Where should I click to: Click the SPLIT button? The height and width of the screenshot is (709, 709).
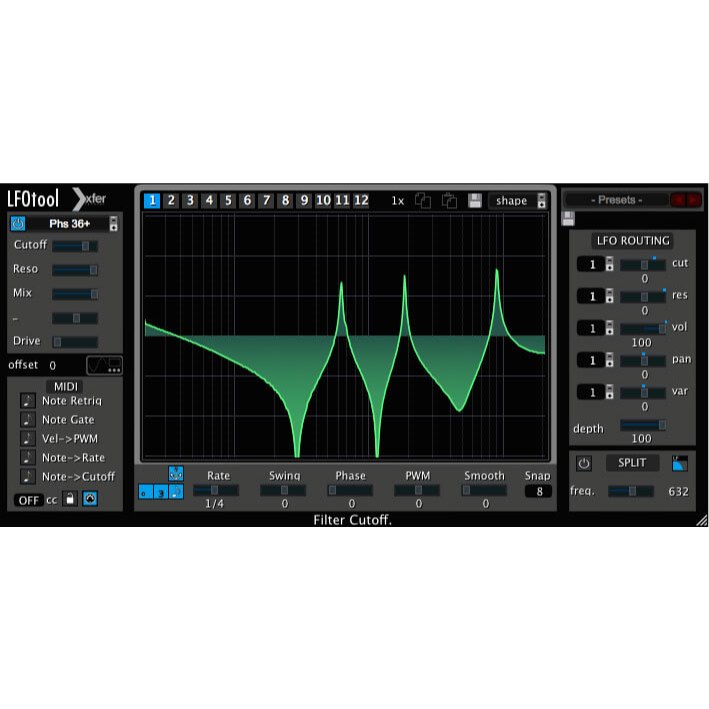click(x=631, y=464)
